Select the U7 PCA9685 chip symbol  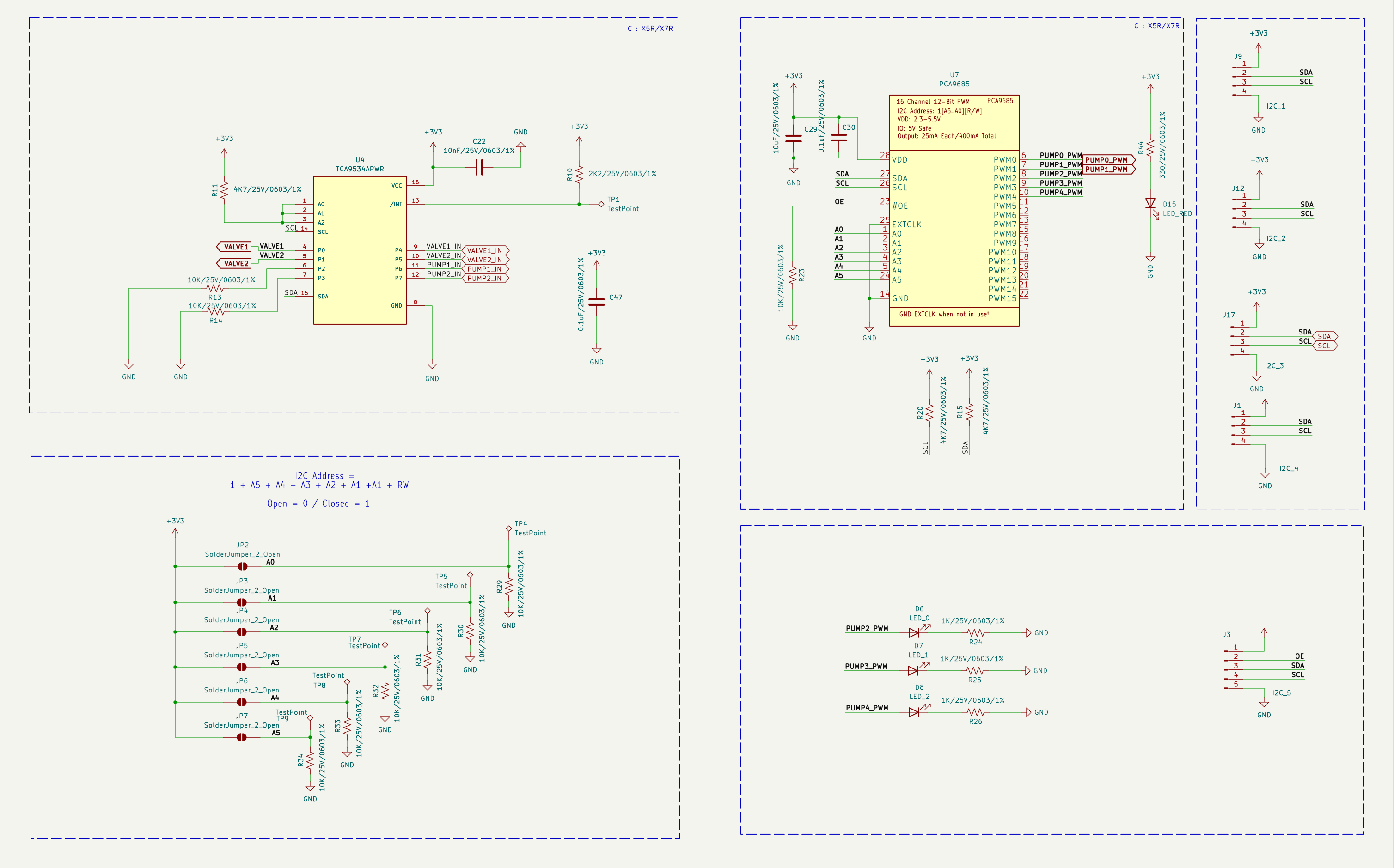coord(954,211)
